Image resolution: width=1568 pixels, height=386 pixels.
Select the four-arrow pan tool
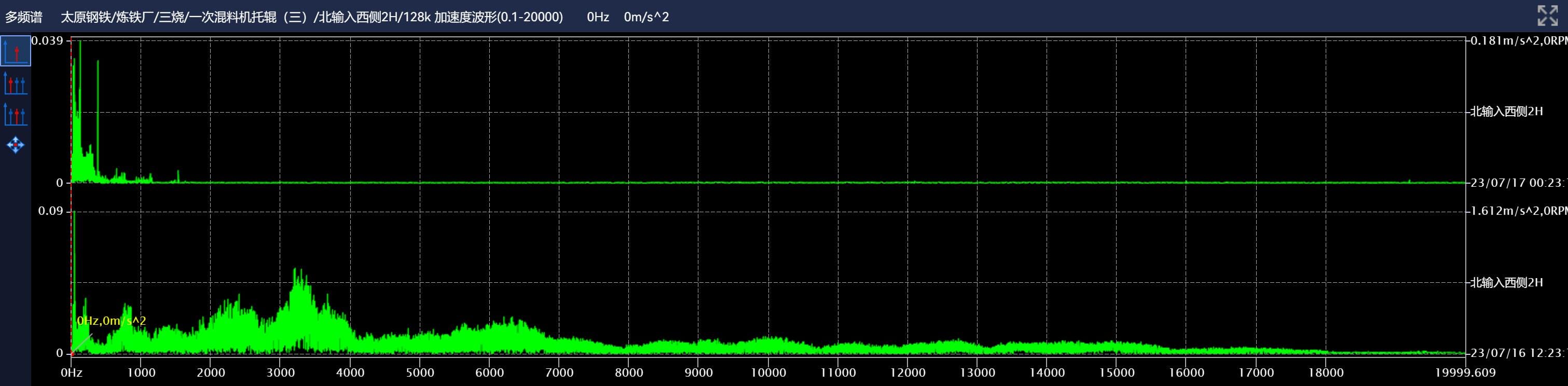15,145
